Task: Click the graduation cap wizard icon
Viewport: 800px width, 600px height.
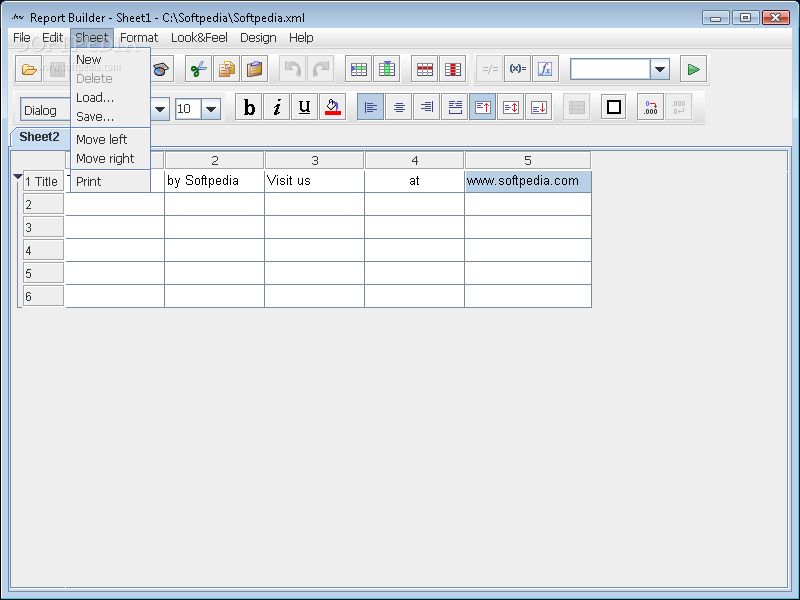Action: [x=161, y=69]
